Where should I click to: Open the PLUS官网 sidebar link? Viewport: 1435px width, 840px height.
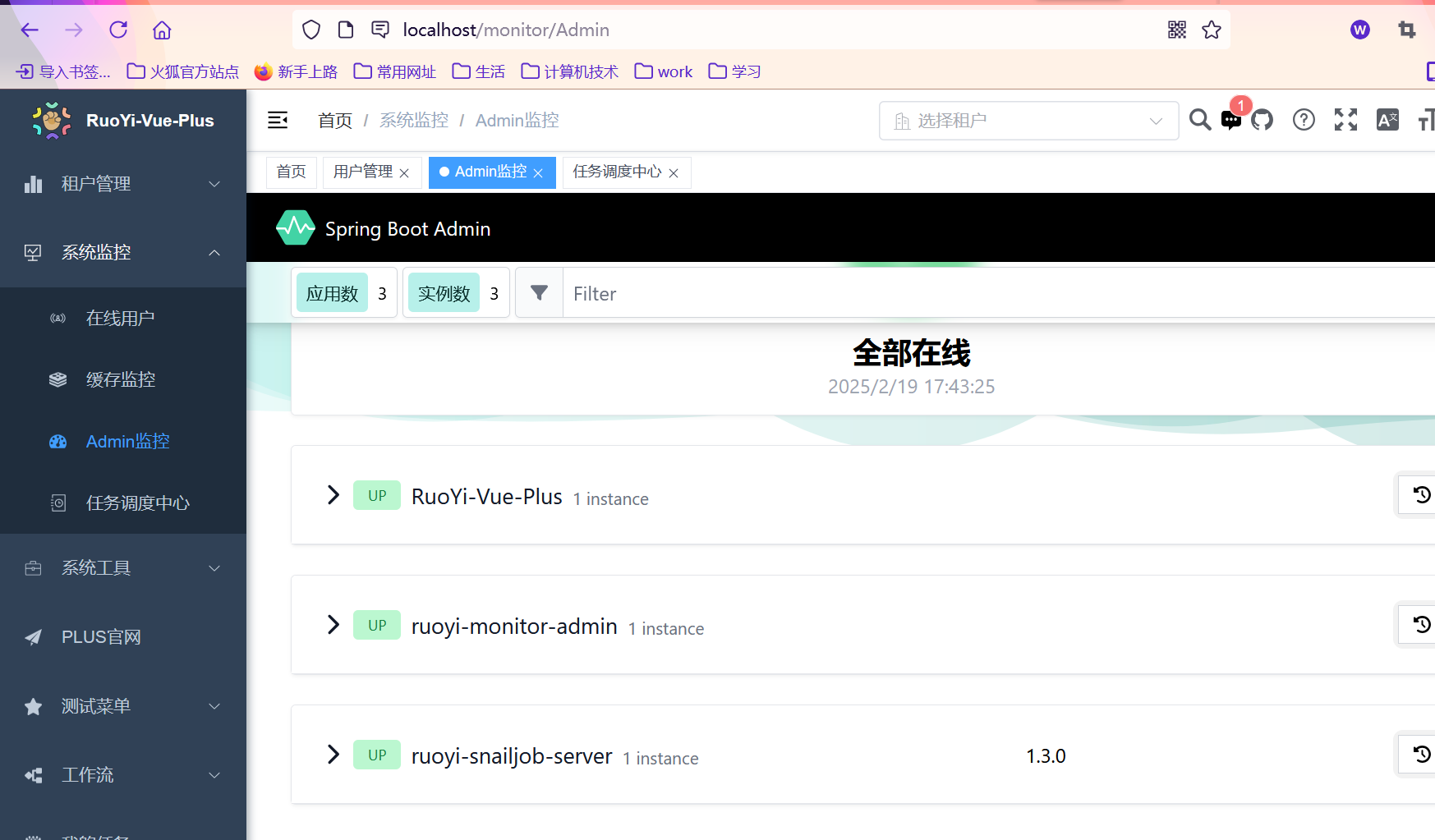(x=123, y=637)
